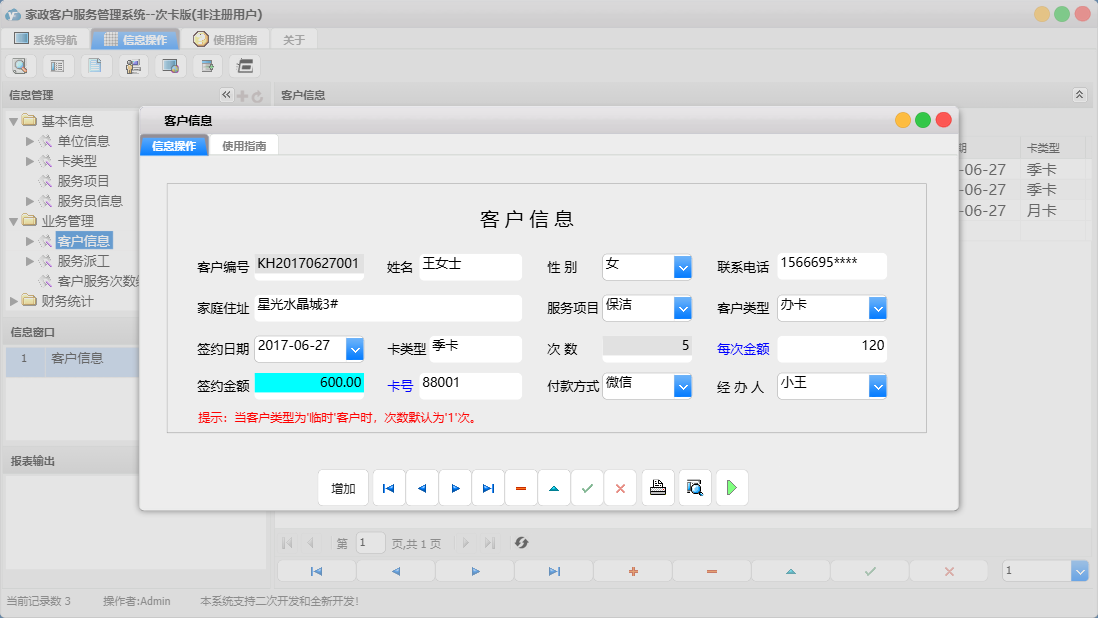The width and height of the screenshot is (1098, 618).
Task: Open the 客户类型 customer type dropdown
Action: 877,308
